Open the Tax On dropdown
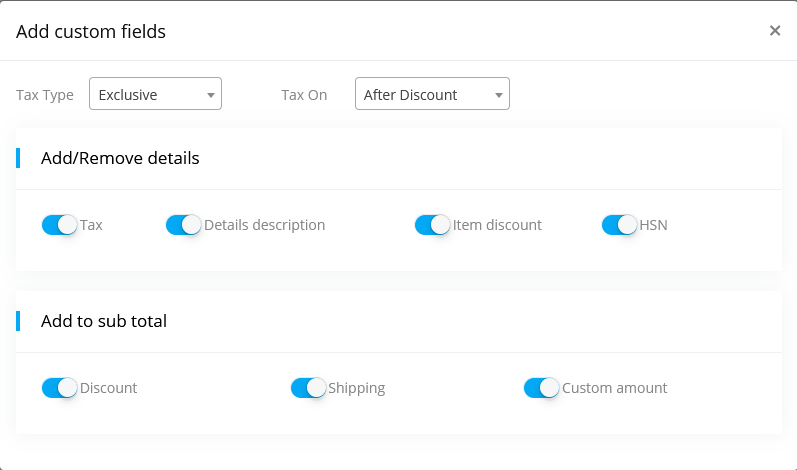This screenshot has width=797, height=470. click(x=432, y=95)
